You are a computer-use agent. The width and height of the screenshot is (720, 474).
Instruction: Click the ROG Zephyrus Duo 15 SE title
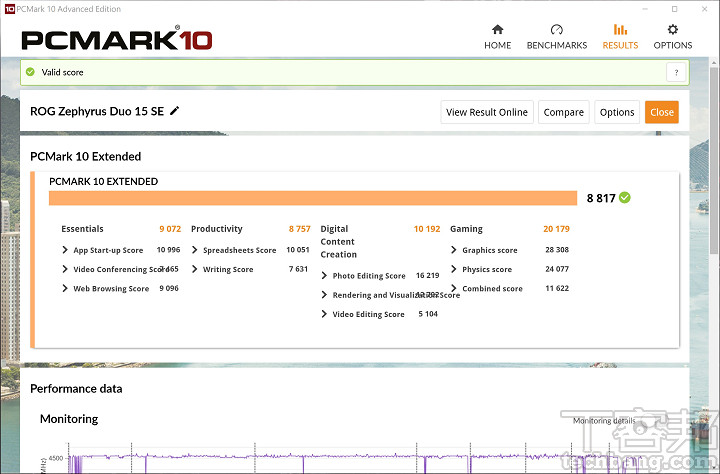(97, 111)
